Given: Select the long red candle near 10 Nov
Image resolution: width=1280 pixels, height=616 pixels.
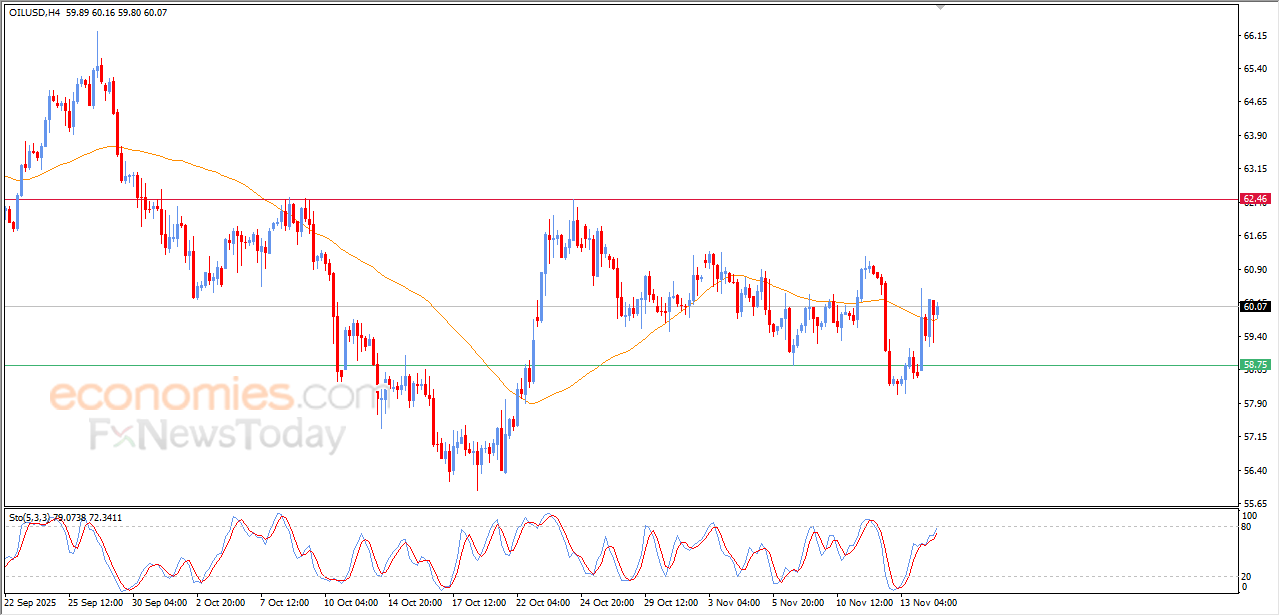Looking at the screenshot, I should click(x=885, y=315).
